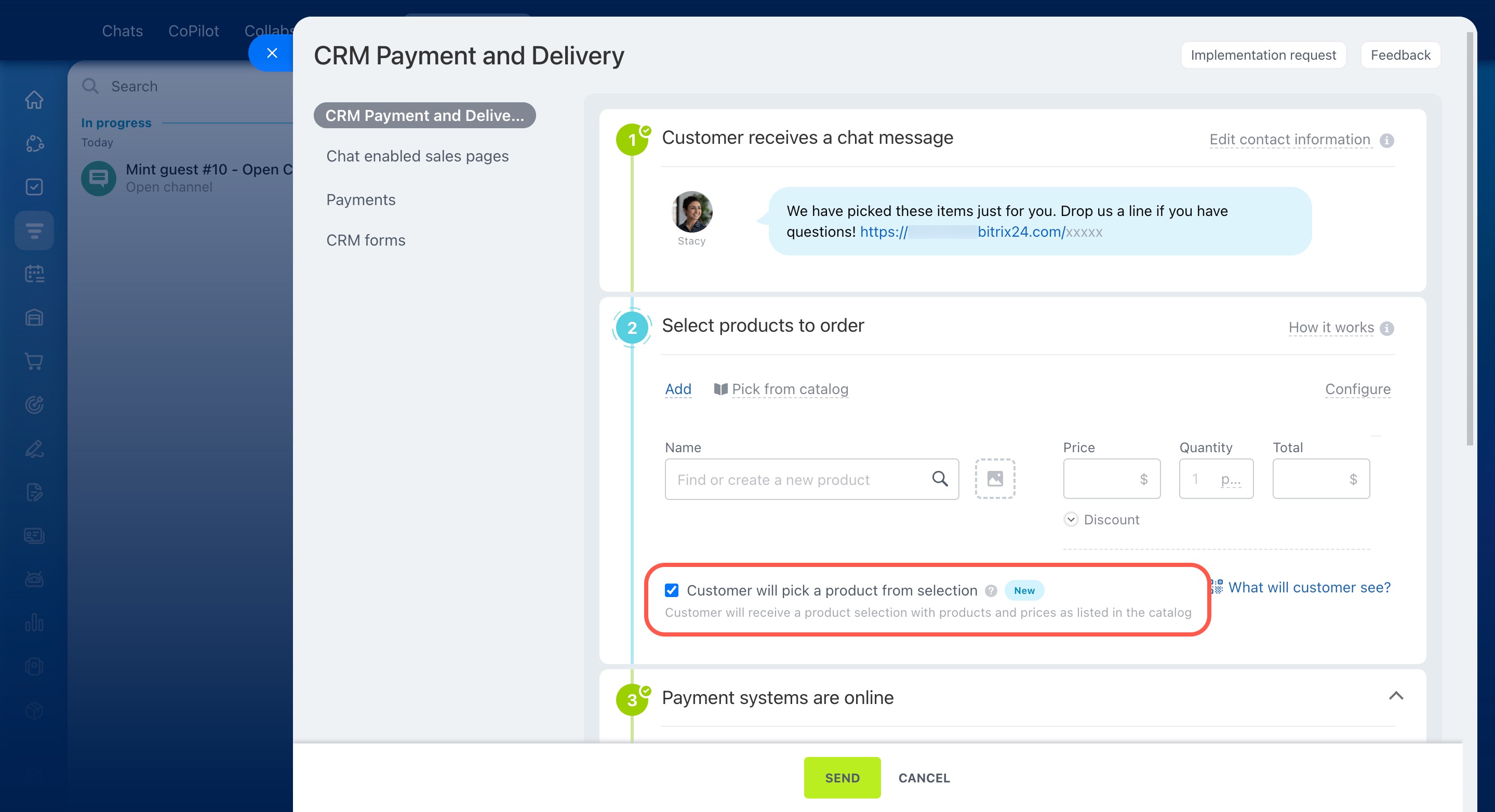Image resolution: width=1495 pixels, height=812 pixels.
Task: Click the What will customer see? link
Action: [1309, 588]
